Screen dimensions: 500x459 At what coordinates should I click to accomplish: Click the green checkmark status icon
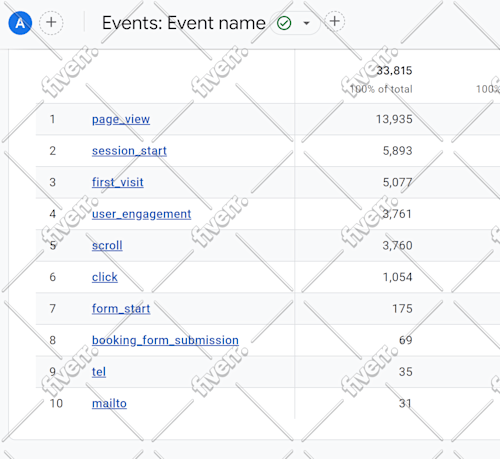(284, 23)
